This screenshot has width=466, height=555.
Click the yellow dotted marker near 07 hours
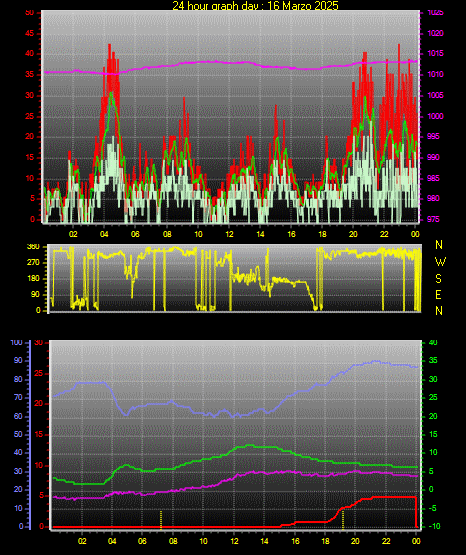pyautogui.click(x=161, y=520)
